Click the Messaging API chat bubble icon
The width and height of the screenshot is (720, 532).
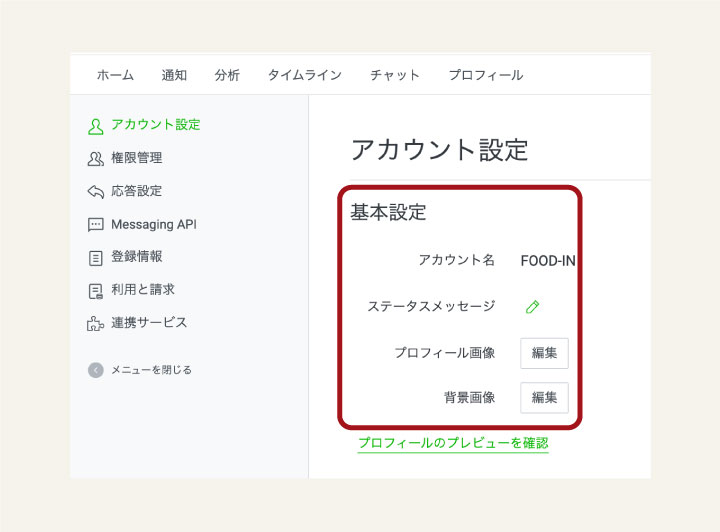(x=96, y=224)
